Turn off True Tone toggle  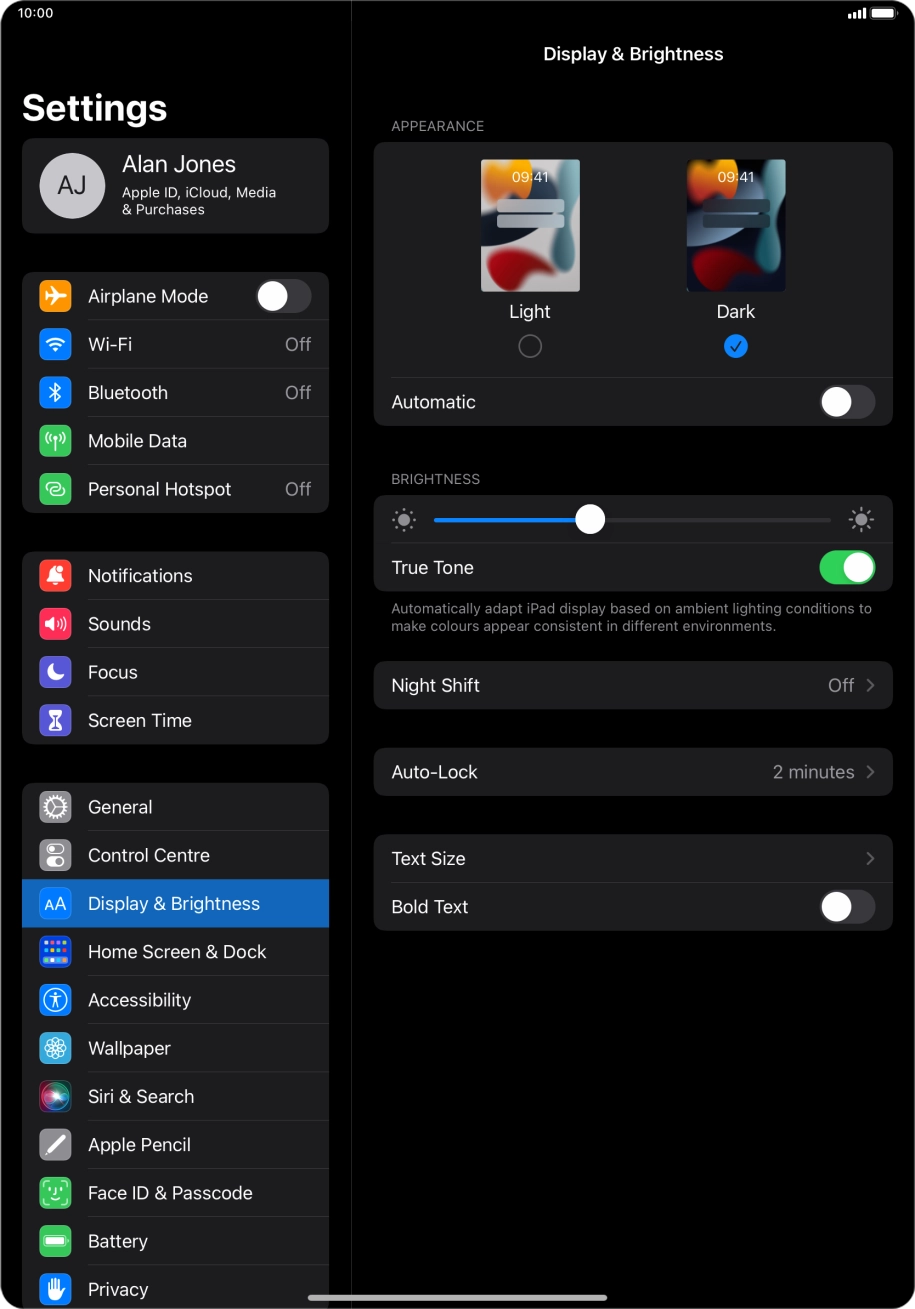pyautogui.click(x=846, y=568)
